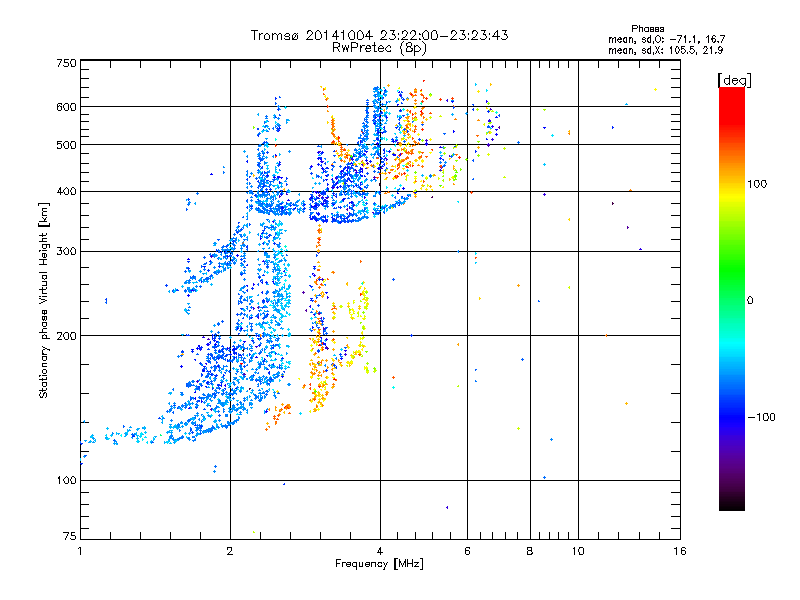The height and width of the screenshot is (600, 800).
Task: Click the y-axis tick label '600'
Action: point(66,107)
